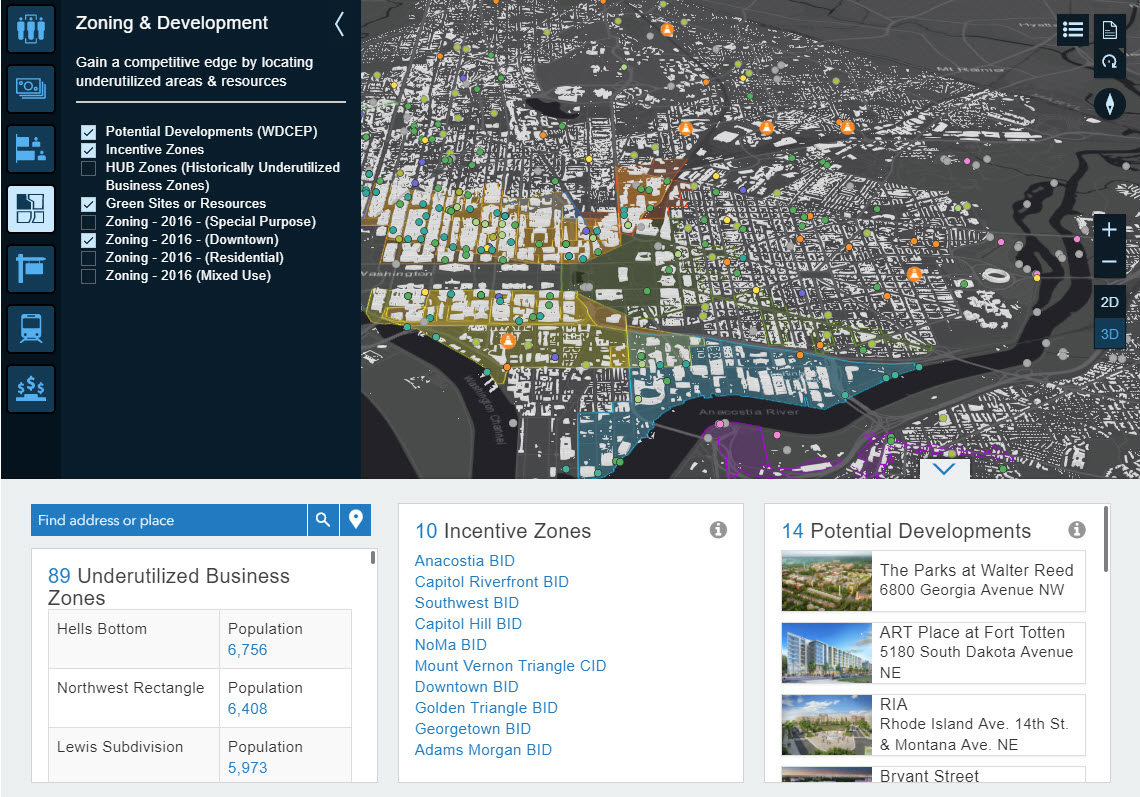This screenshot has width=1140, height=797.
Task: Open the transit train sidebar icon
Action: [x=31, y=329]
